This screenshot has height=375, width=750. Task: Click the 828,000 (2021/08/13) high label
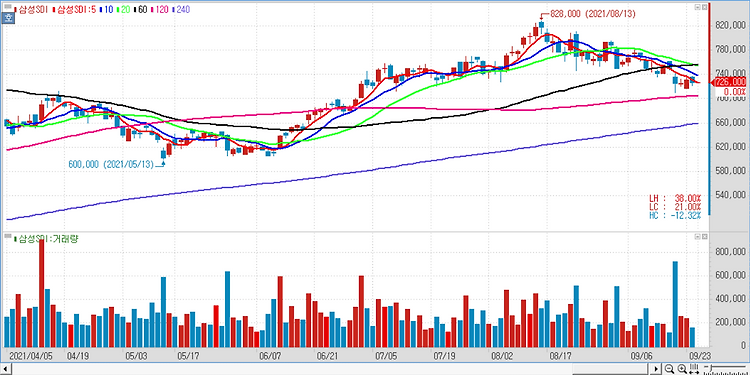593,14
